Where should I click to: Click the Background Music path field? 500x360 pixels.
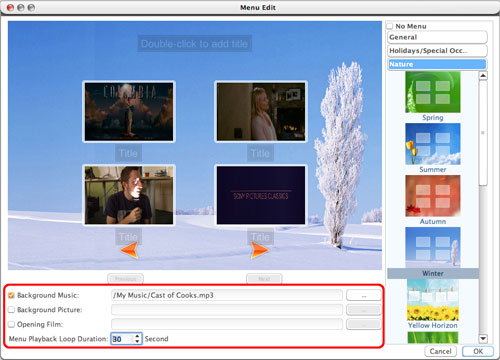[x=227, y=295]
